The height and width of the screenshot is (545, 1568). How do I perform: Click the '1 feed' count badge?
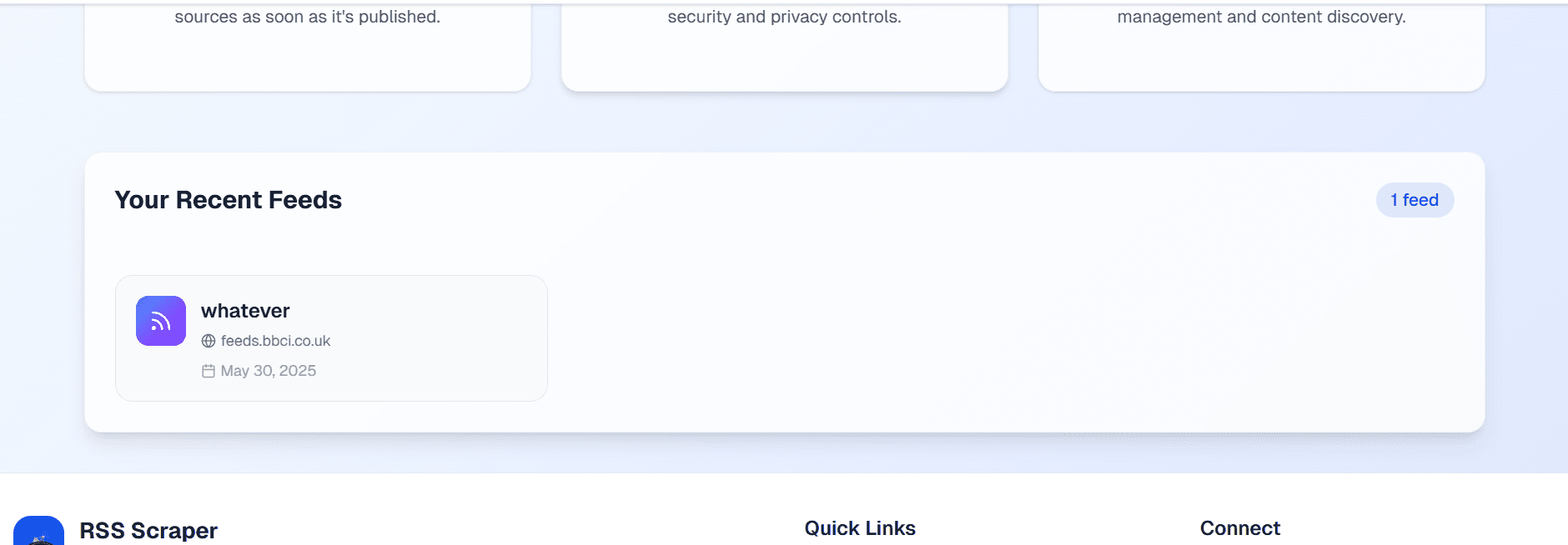pos(1414,200)
